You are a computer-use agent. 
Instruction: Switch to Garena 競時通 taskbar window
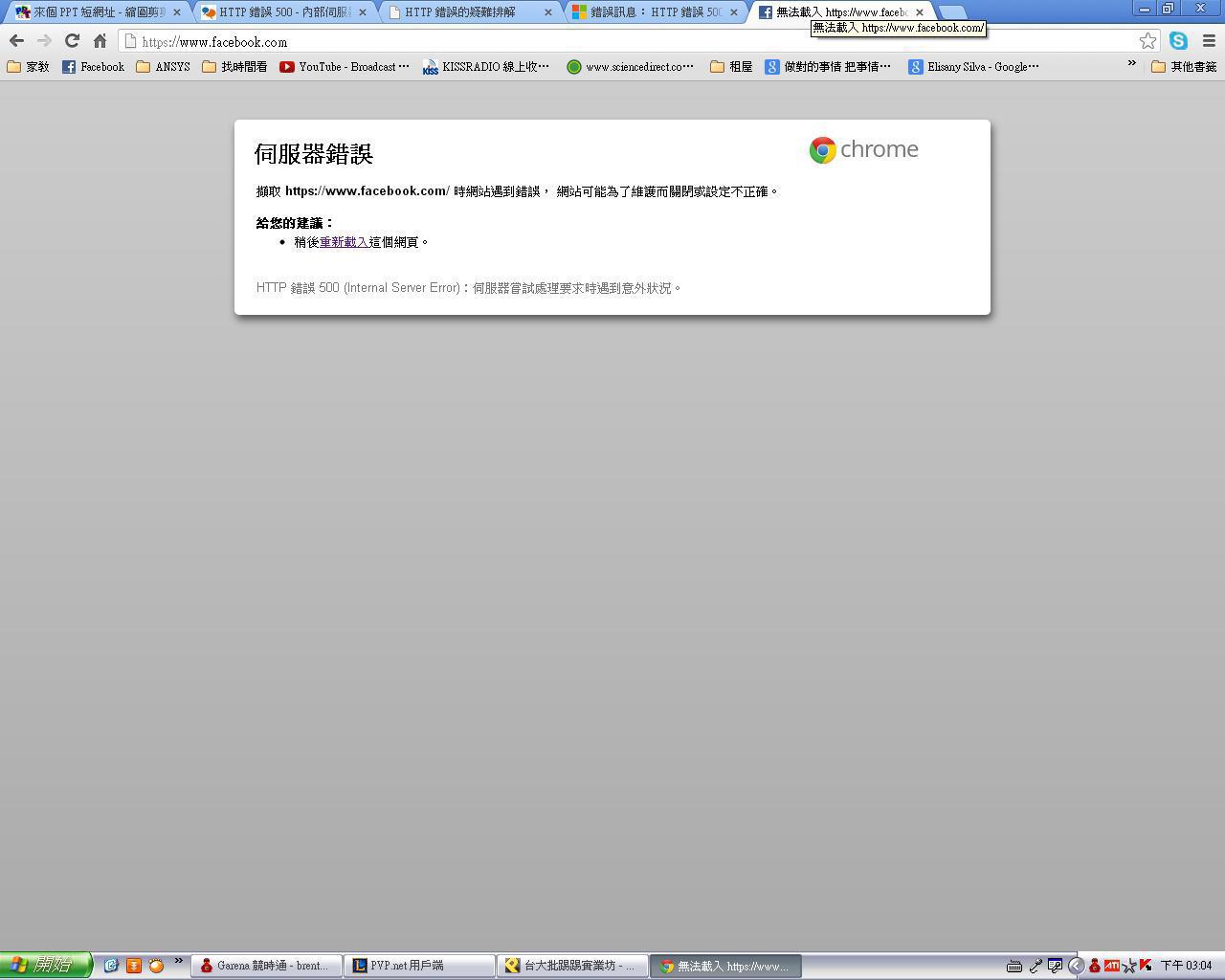267,967
